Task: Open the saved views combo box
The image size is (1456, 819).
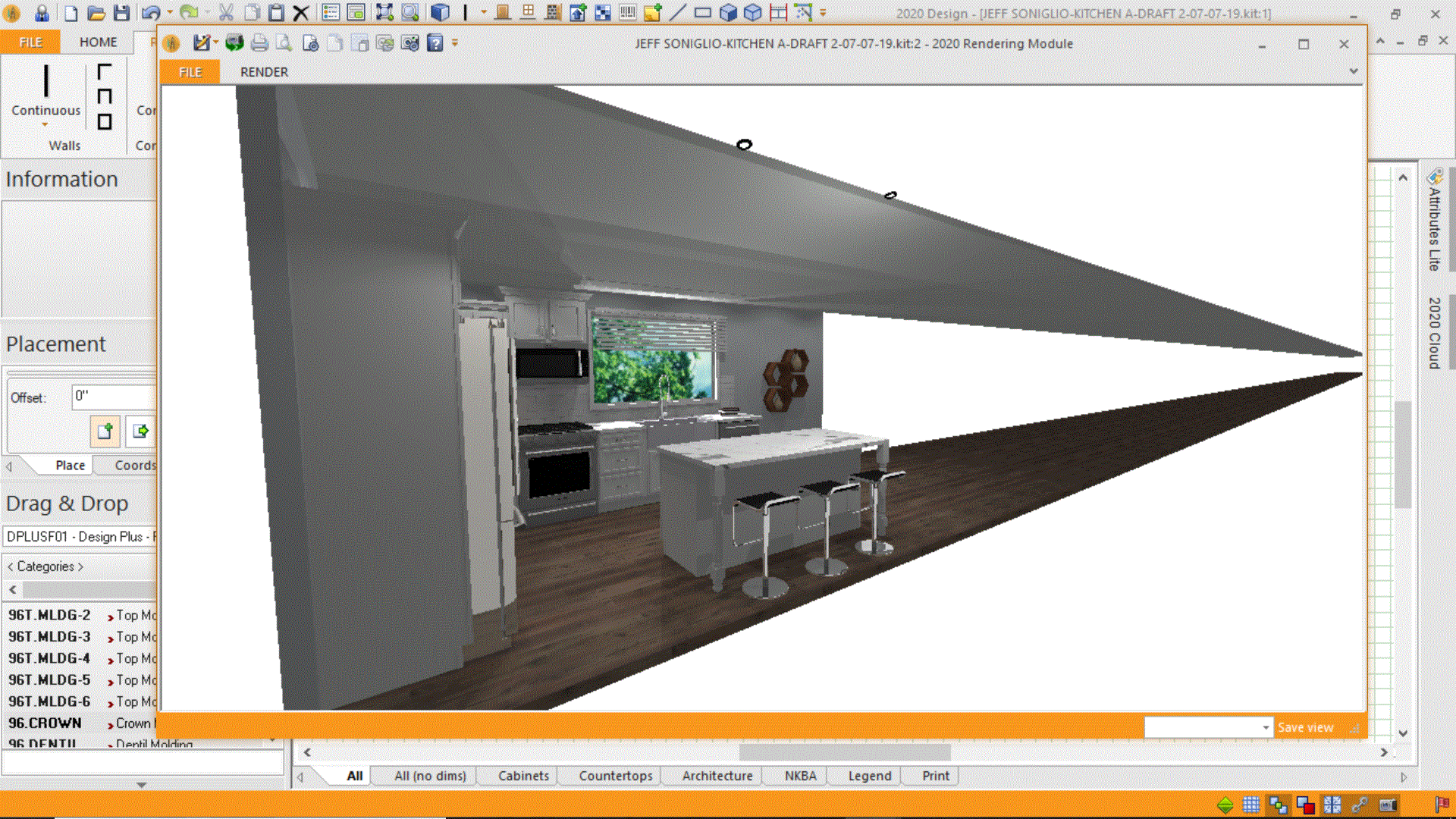Action: click(1208, 727)
